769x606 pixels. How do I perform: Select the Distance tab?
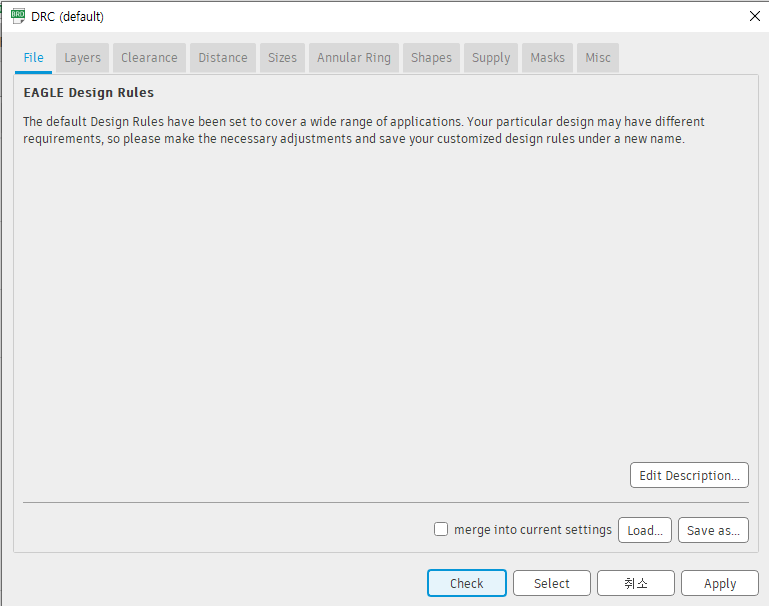(222, 58)
